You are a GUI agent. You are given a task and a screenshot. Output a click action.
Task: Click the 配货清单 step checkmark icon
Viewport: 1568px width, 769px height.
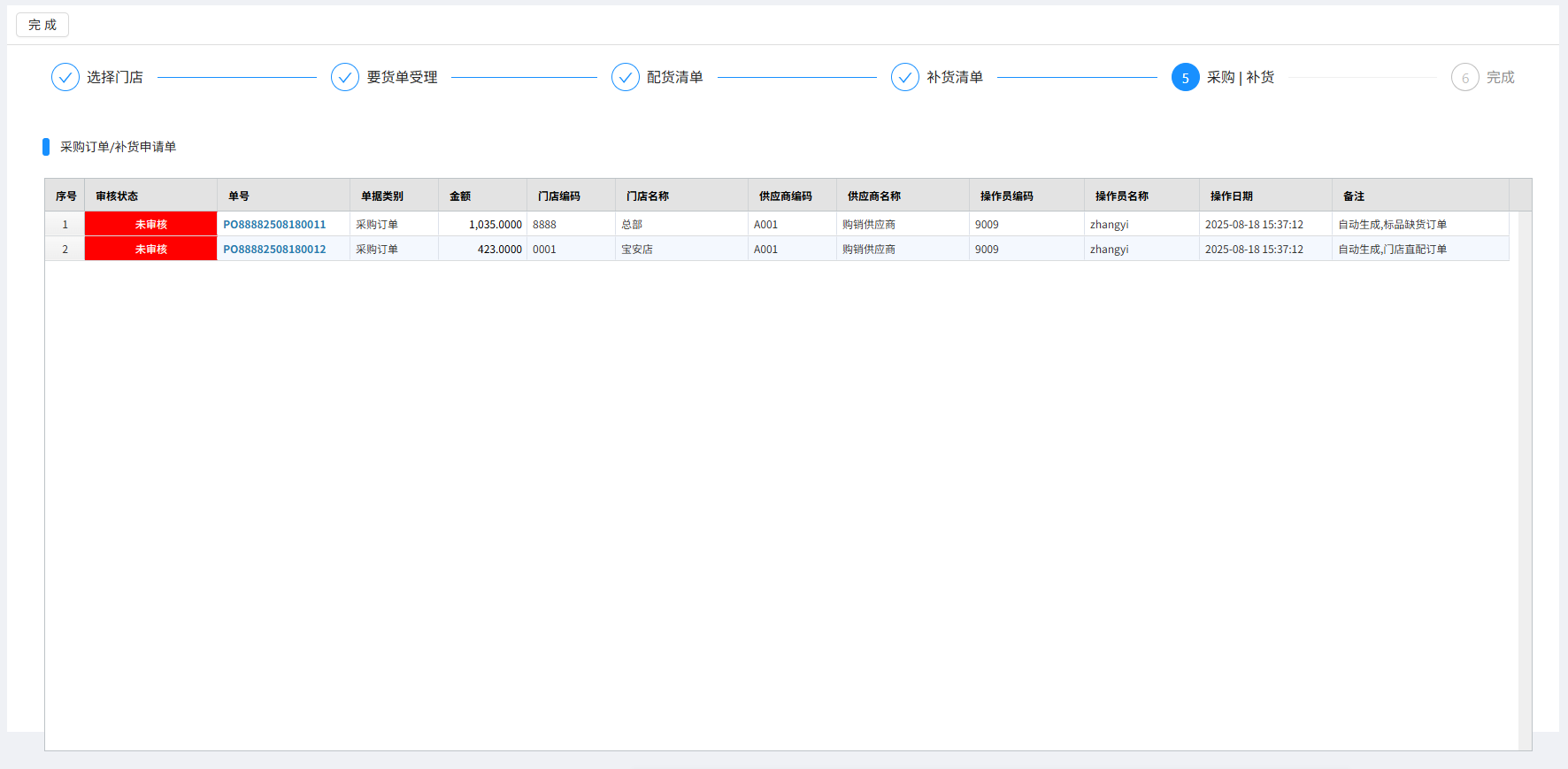pos(626,77)
